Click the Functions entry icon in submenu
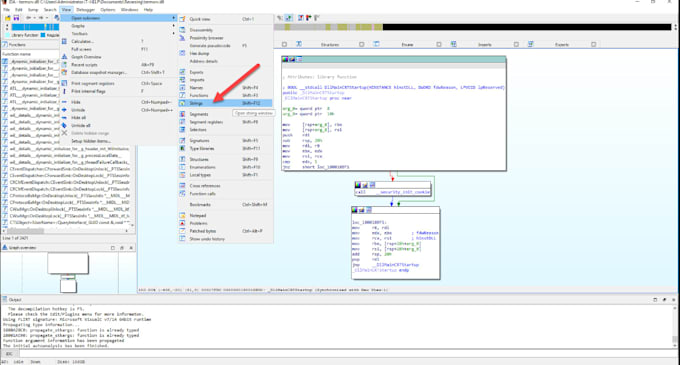Image resolution: width=680 pixels, height=365 pixels. point(183,95)
